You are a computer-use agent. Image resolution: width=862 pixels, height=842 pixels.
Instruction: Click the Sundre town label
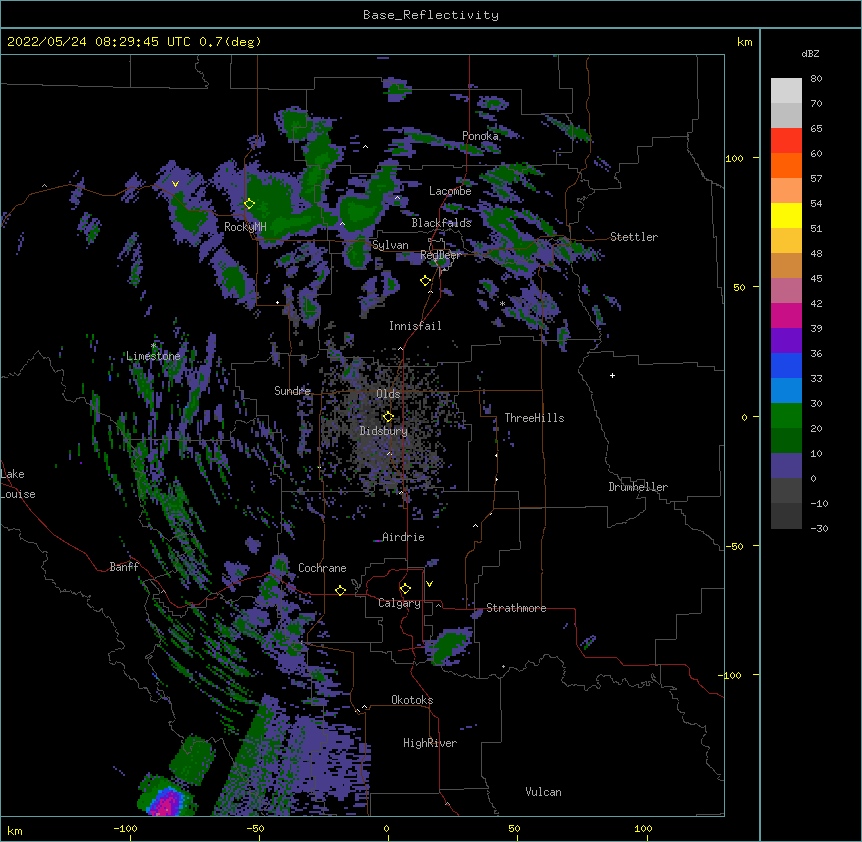coord(292,391)
